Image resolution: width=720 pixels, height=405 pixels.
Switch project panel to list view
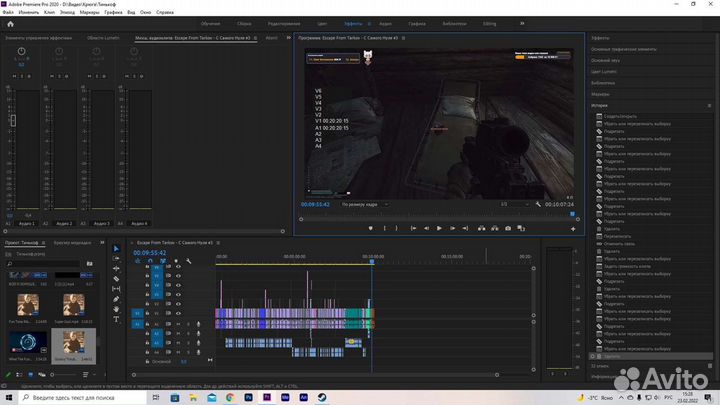(19, 375)
